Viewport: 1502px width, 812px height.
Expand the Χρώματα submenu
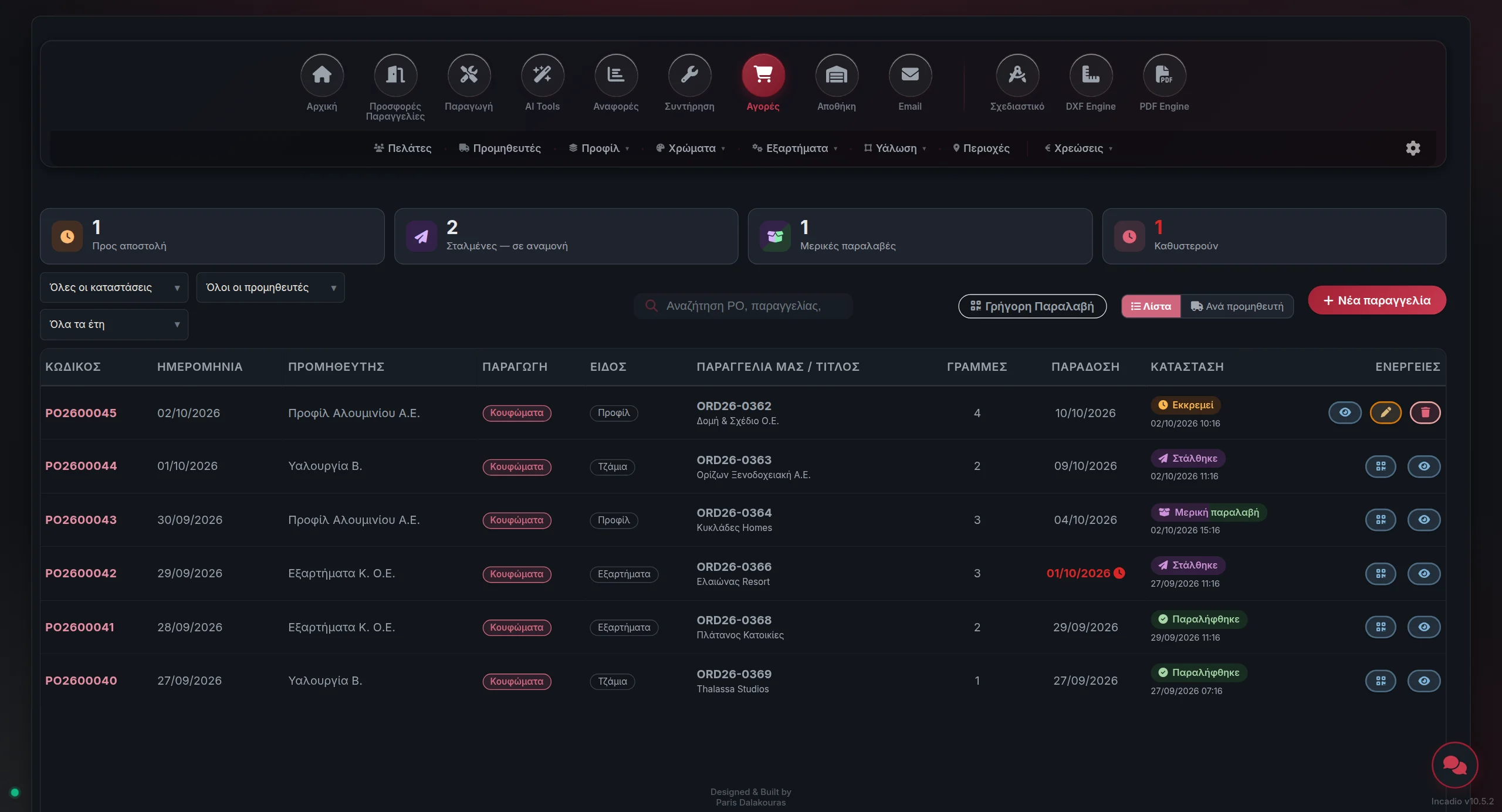691,148
